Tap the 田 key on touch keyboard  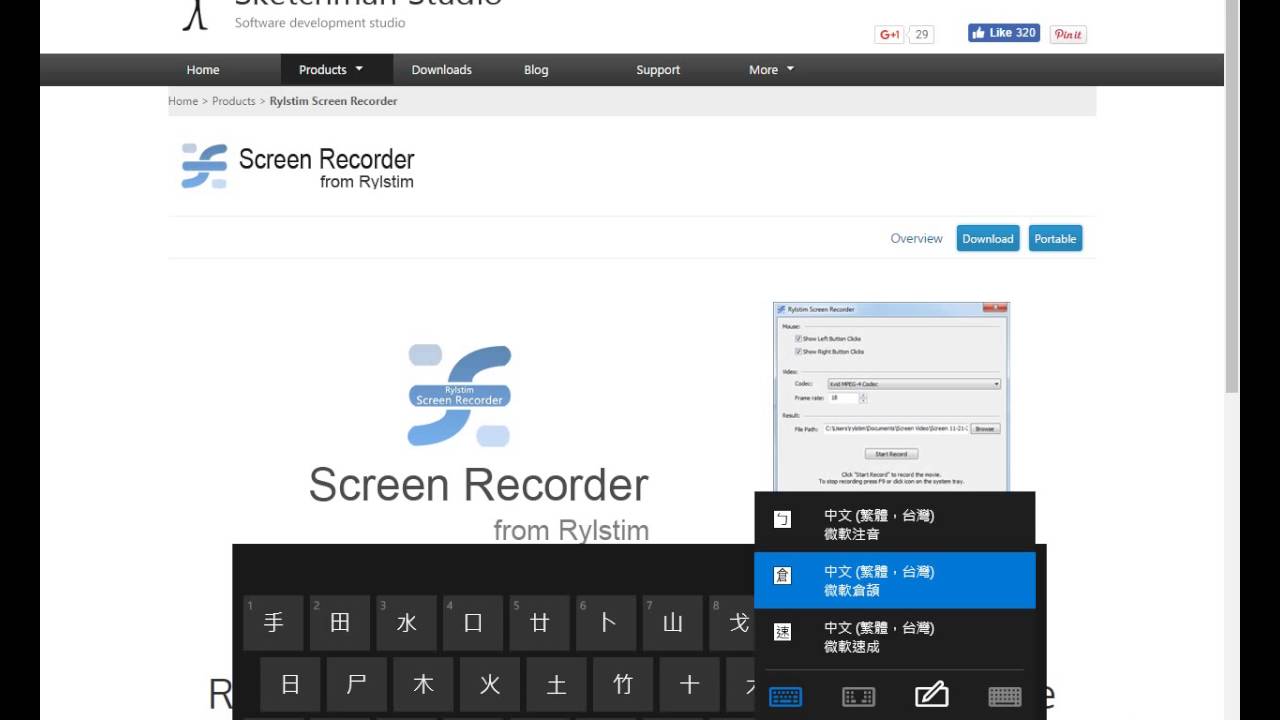coord(340,623)
